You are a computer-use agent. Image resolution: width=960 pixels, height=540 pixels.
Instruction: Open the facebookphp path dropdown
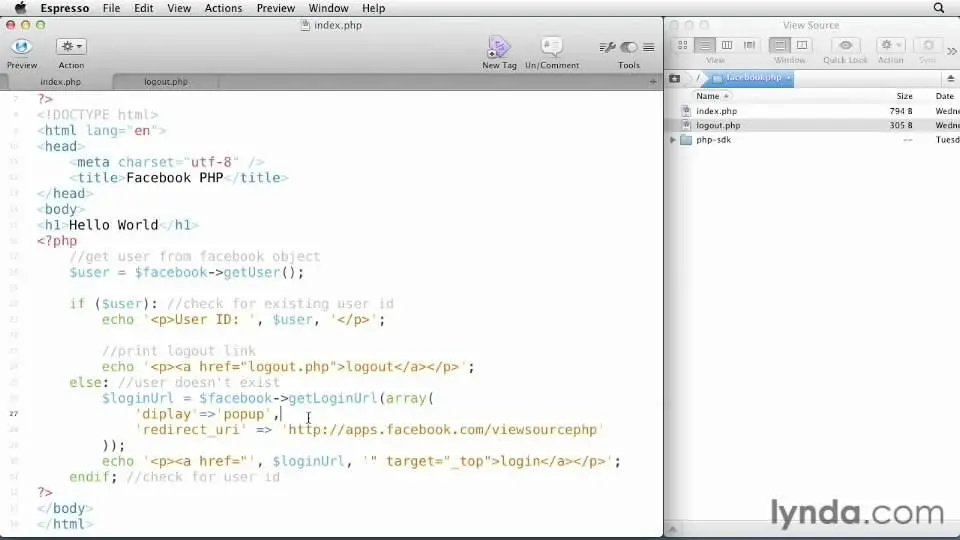coord(752,78)
